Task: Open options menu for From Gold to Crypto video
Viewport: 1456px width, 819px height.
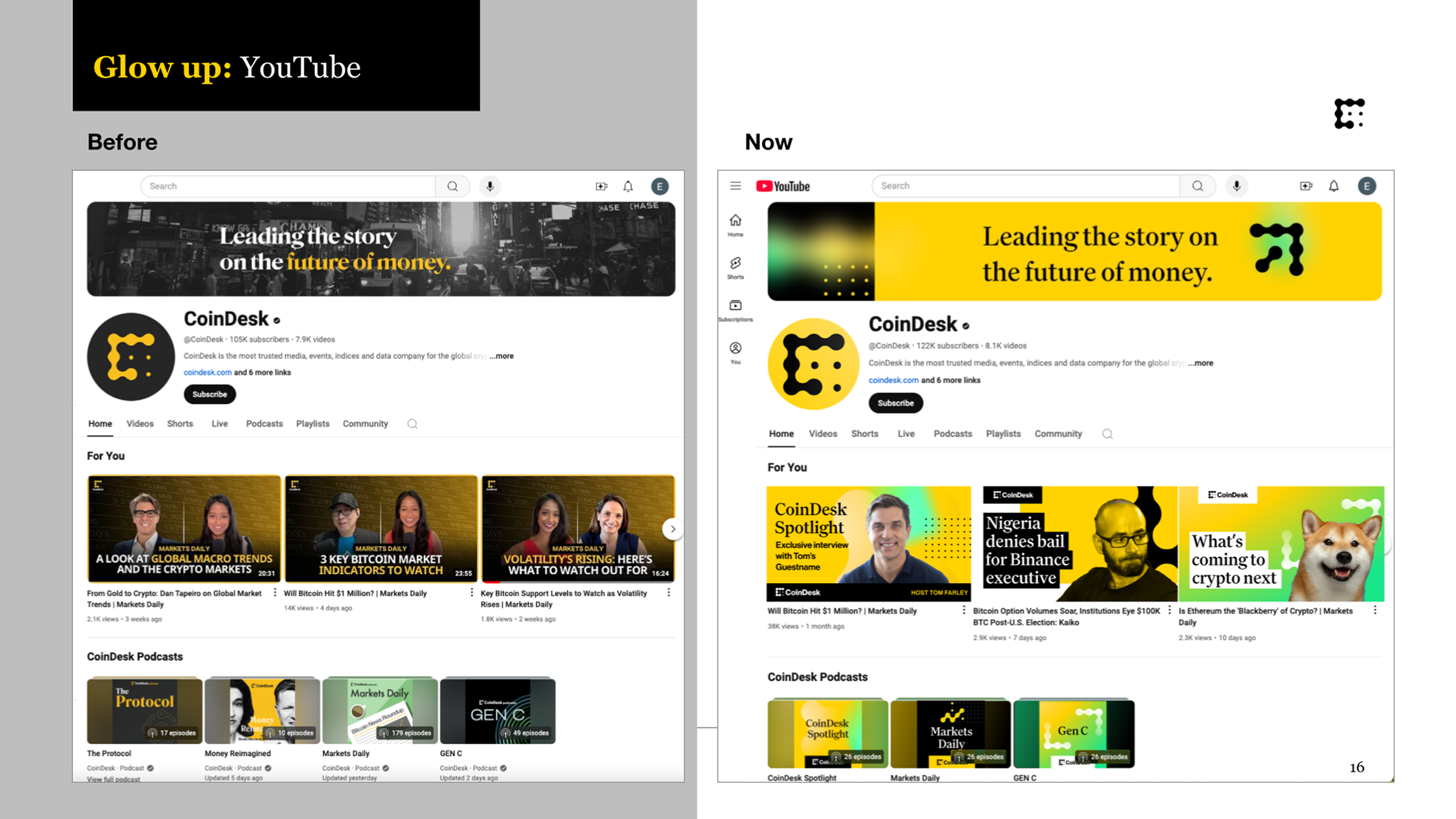Action: (x=275, y=592)
